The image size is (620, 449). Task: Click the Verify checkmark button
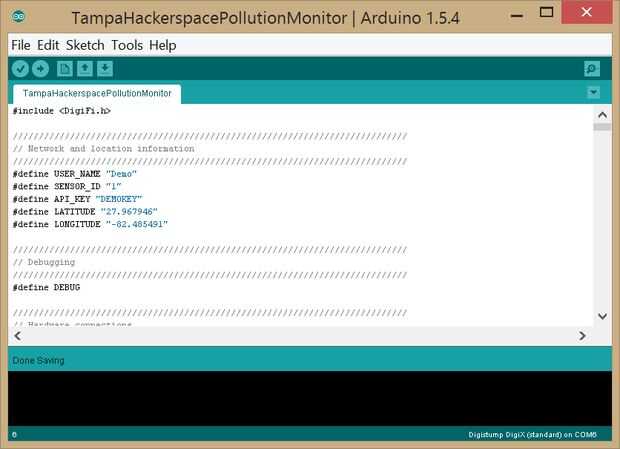pos(20,69)
